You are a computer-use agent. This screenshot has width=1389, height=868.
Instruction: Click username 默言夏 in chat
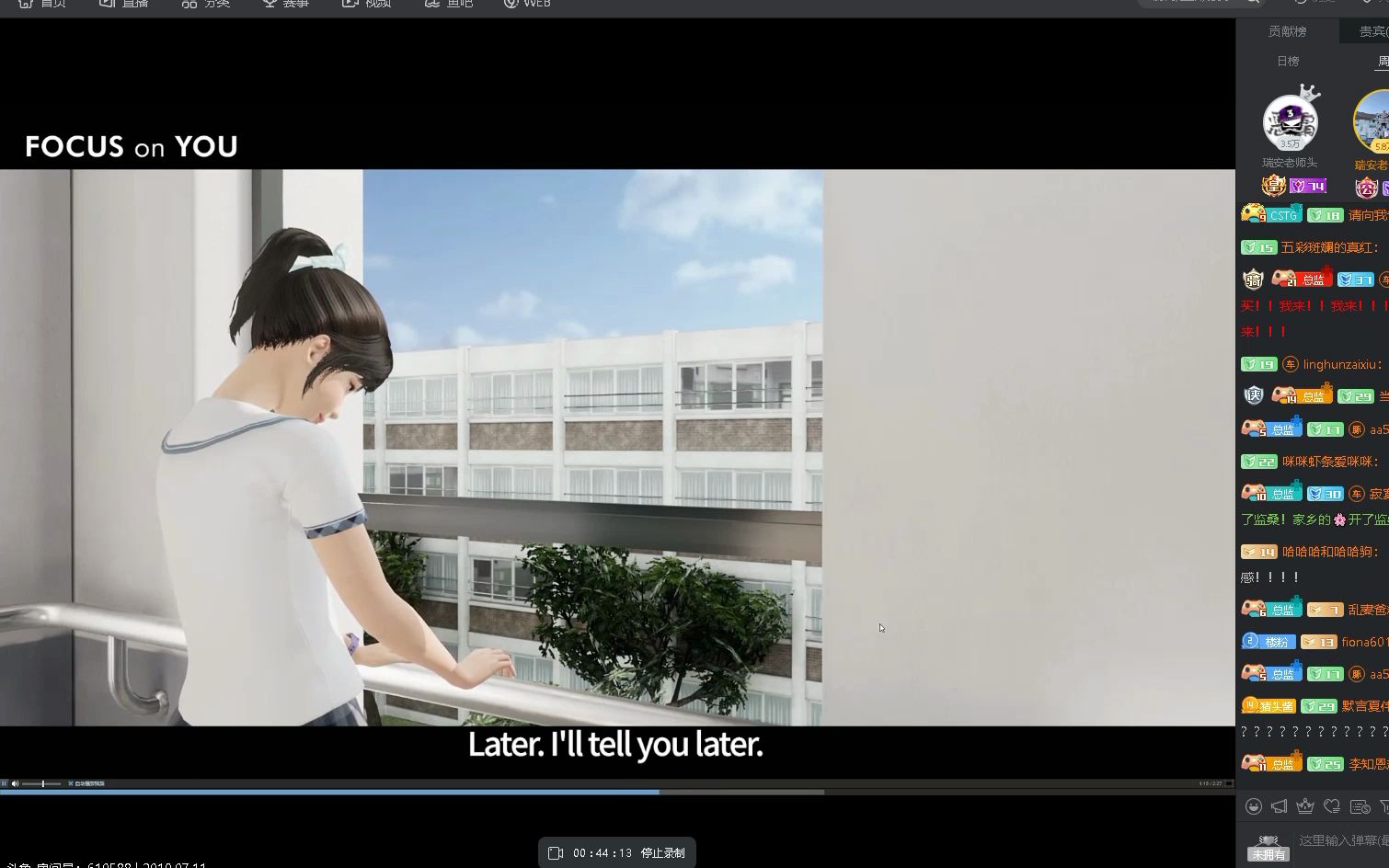[1365, 706]
